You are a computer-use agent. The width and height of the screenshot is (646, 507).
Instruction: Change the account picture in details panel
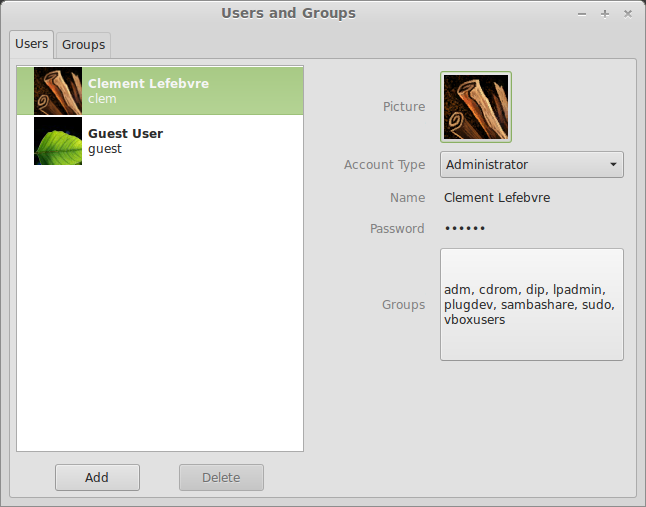point(476,107)
